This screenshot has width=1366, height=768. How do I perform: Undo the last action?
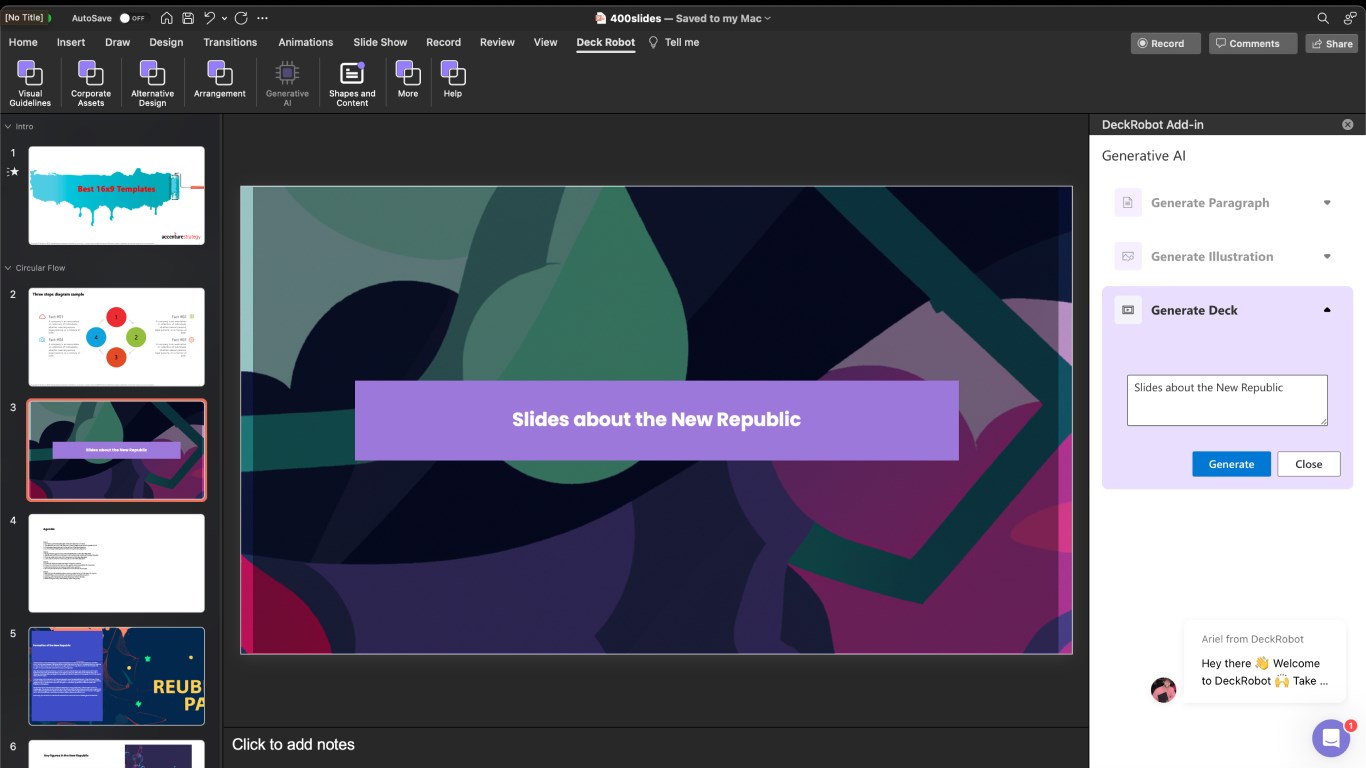pos(209,18)
